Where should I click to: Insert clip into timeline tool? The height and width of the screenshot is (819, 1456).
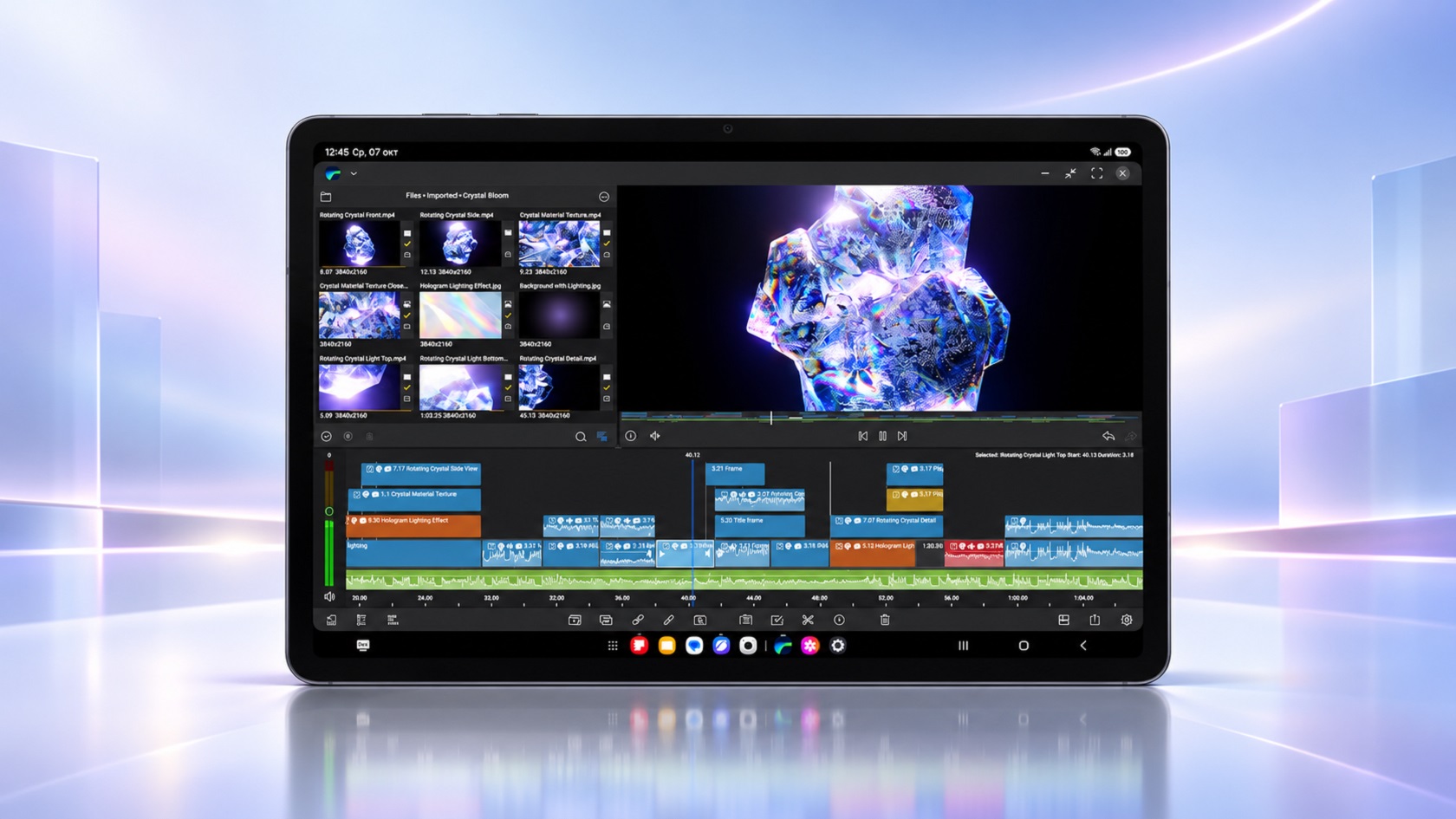click(x=575, y=620)
